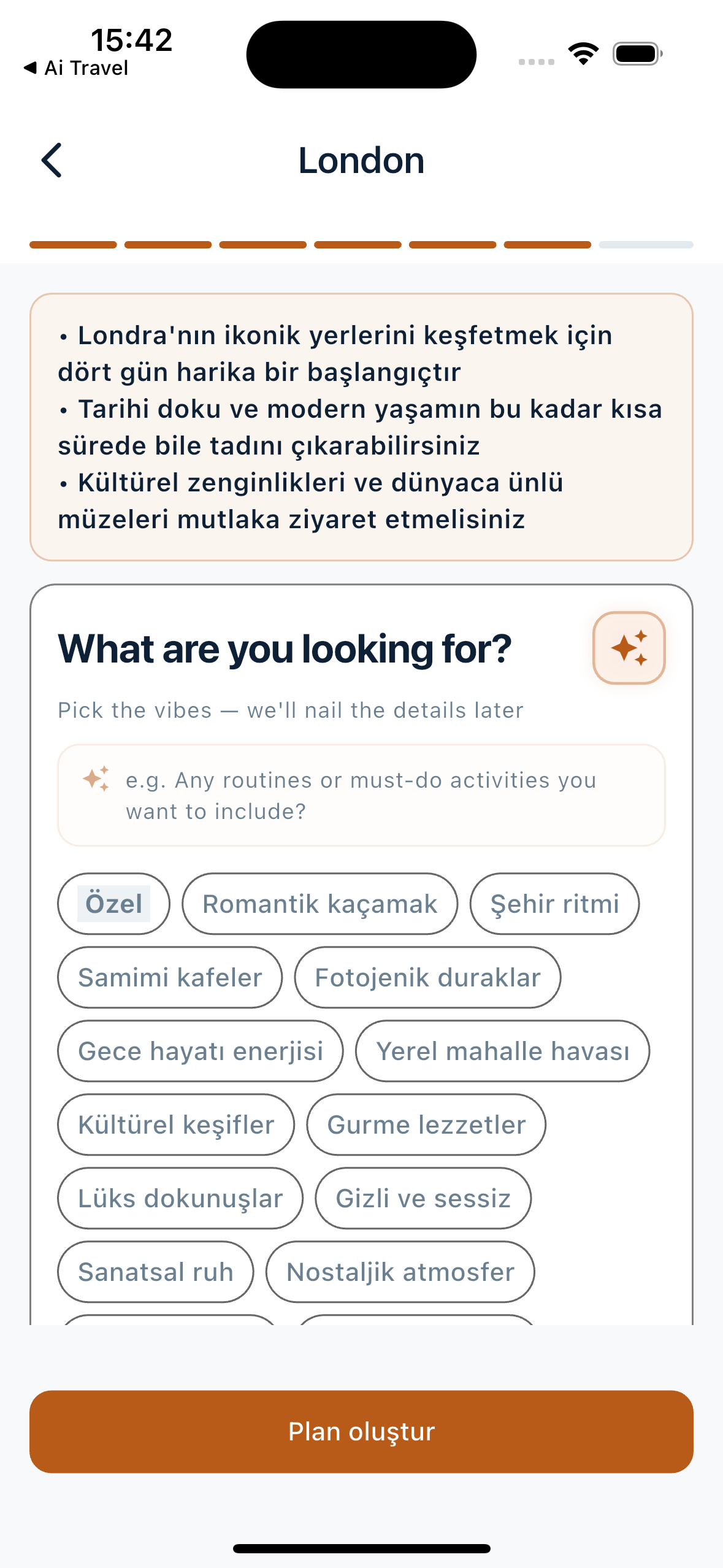Select the Gizli ve sessiz chip
The width and height of the screenshot is (723, 1568).
tap(423, 1198)
